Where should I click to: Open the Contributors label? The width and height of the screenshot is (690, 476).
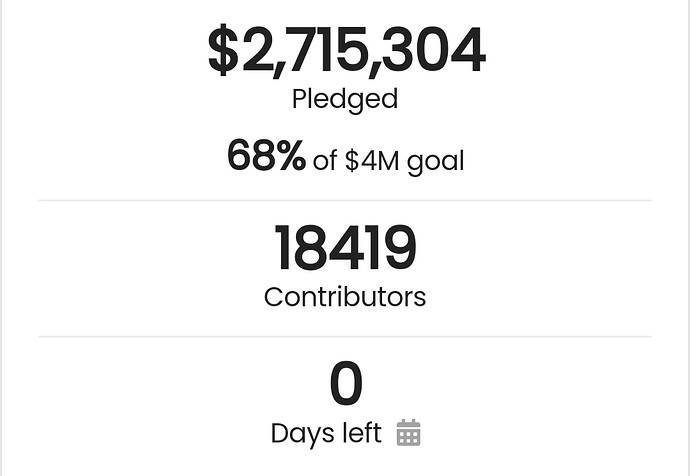(345, 297)
